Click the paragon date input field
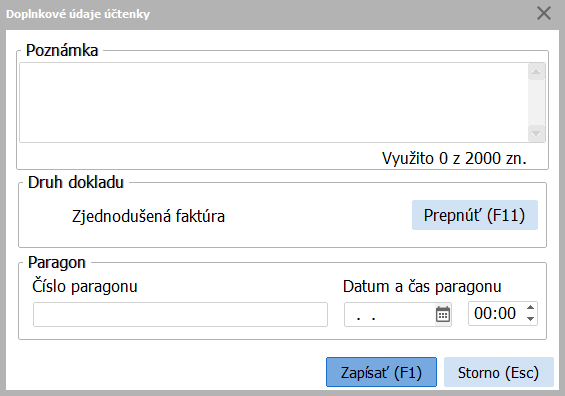The height and width of the screenshot is (396, 565). tap(390, 315)
